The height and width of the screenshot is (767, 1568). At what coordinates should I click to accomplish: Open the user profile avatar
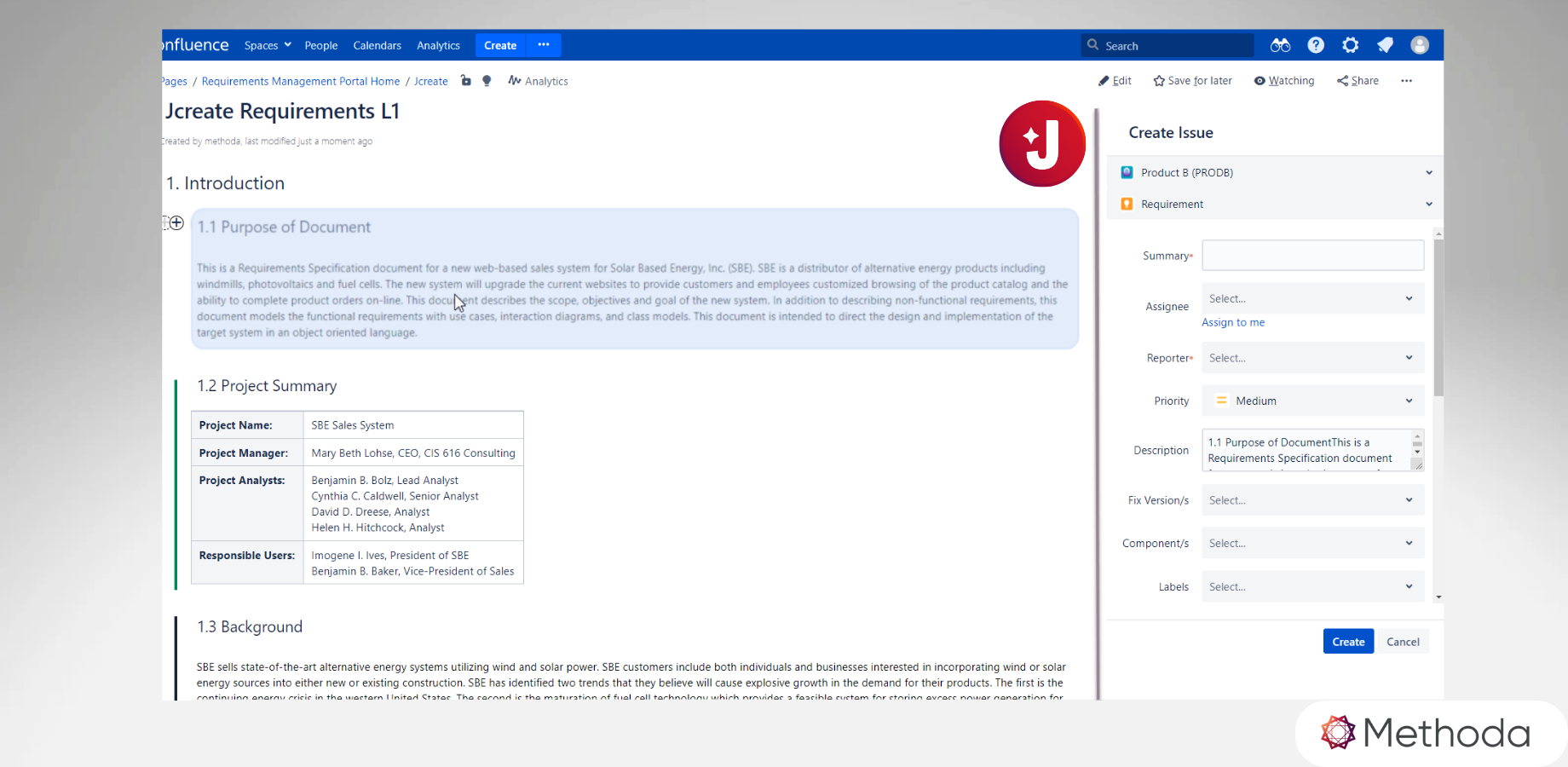coord(1420,45)
